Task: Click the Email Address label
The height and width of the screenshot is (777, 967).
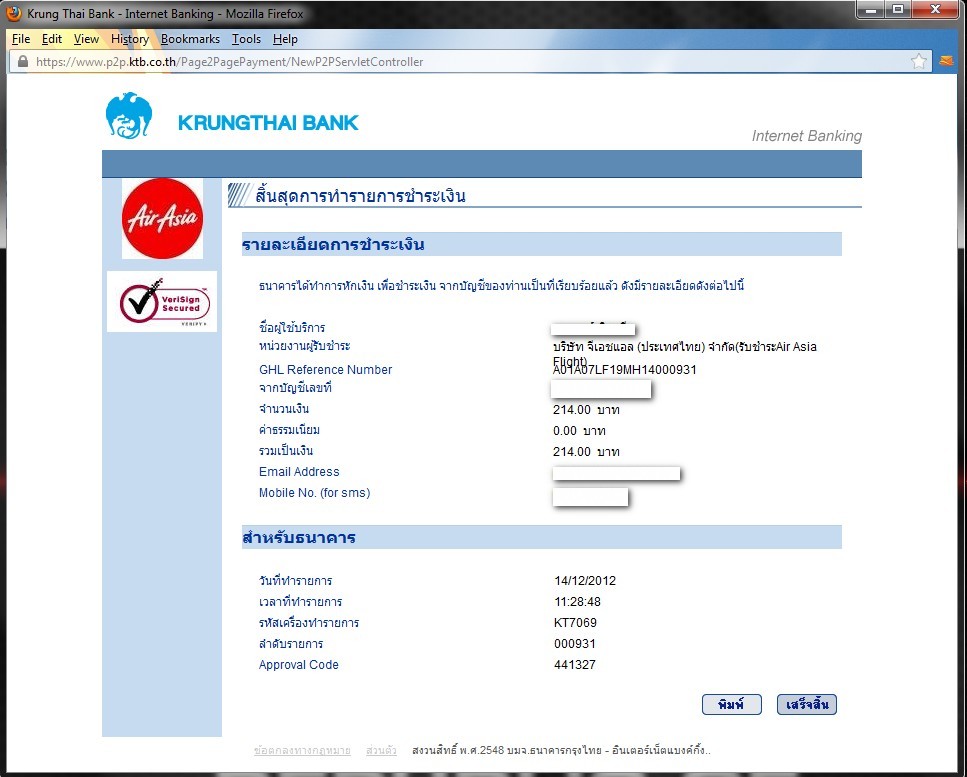Action: click(299, 472)
